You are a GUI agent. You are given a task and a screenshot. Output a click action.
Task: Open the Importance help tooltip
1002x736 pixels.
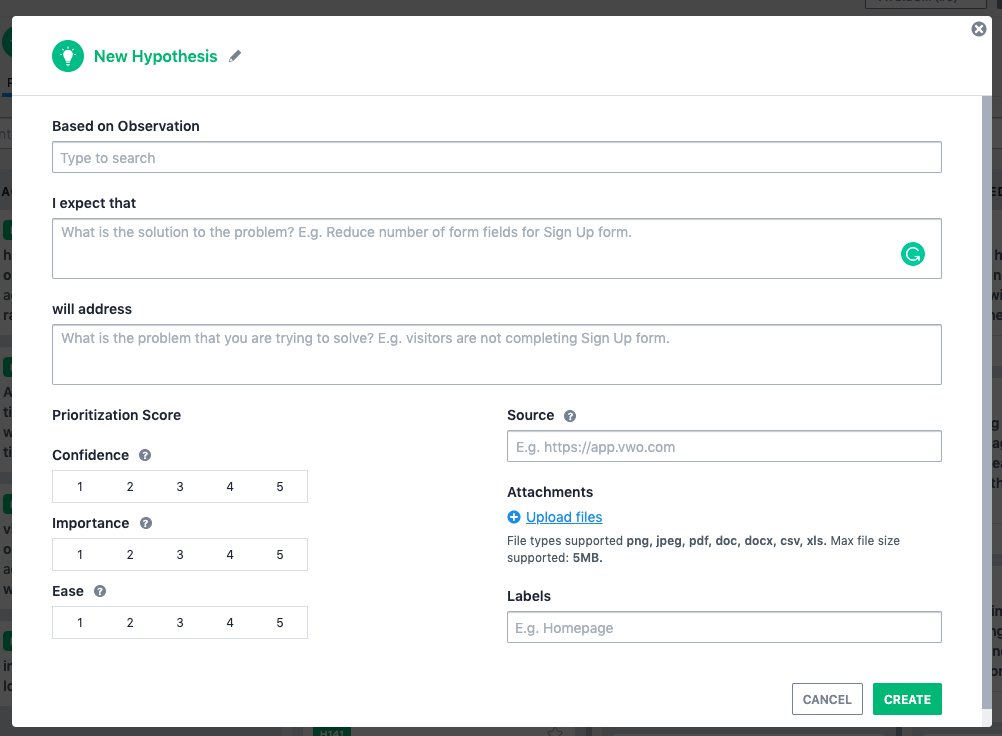pyautogui.click(x=148, y=523)
